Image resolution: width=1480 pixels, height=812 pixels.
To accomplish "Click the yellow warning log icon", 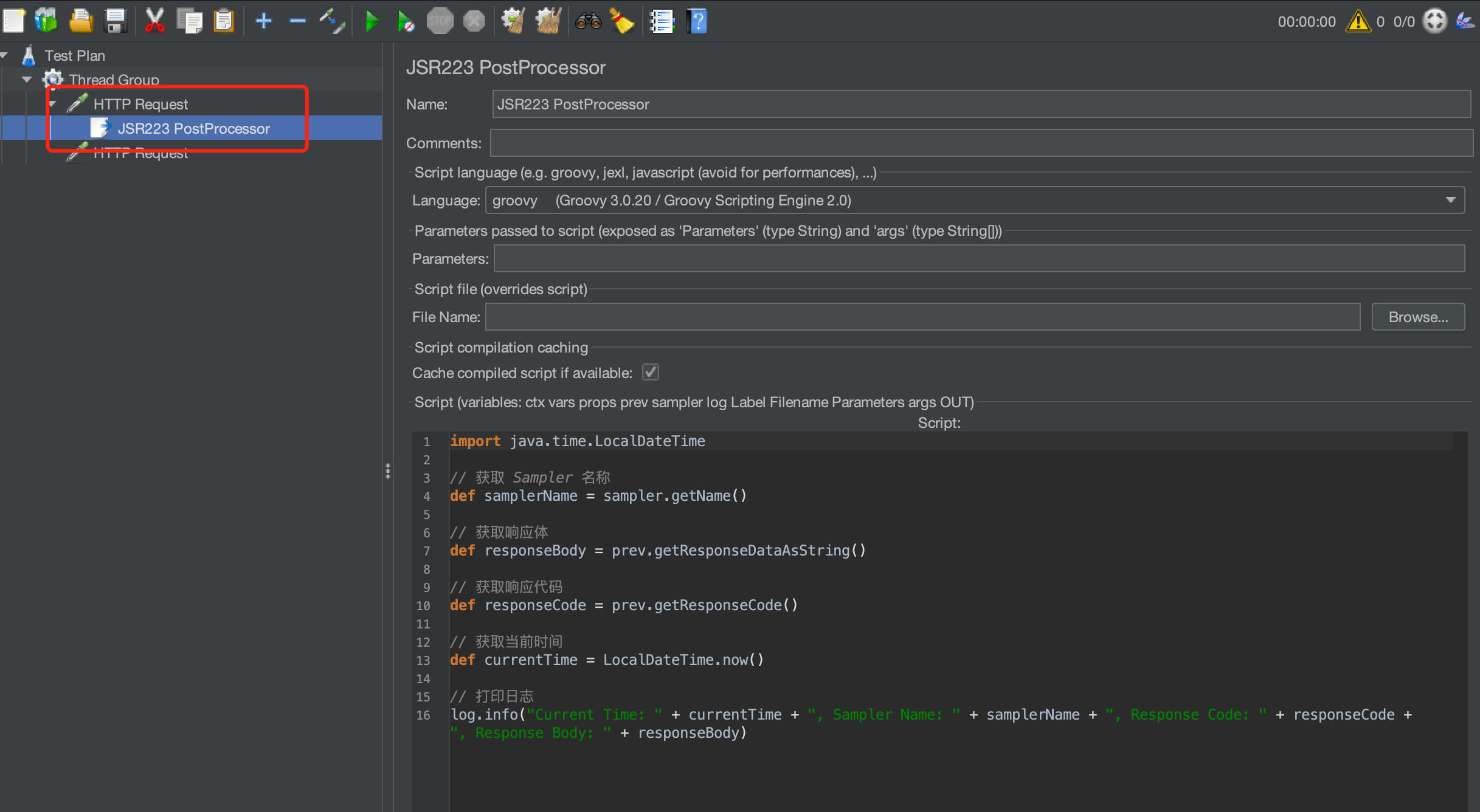I will tap(1358, 21).
